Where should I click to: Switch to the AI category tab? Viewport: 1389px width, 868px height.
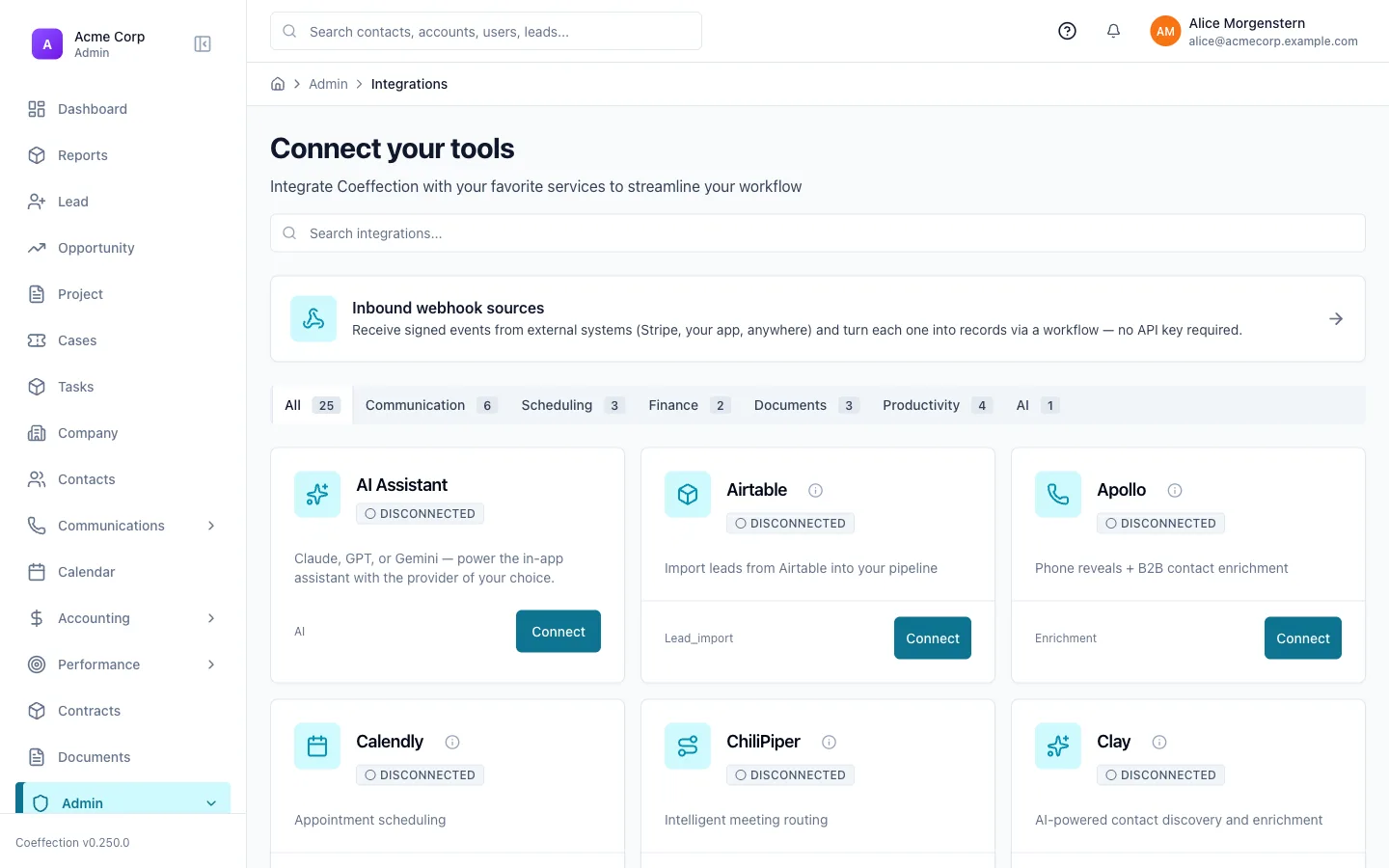[x=1038, y=405]
